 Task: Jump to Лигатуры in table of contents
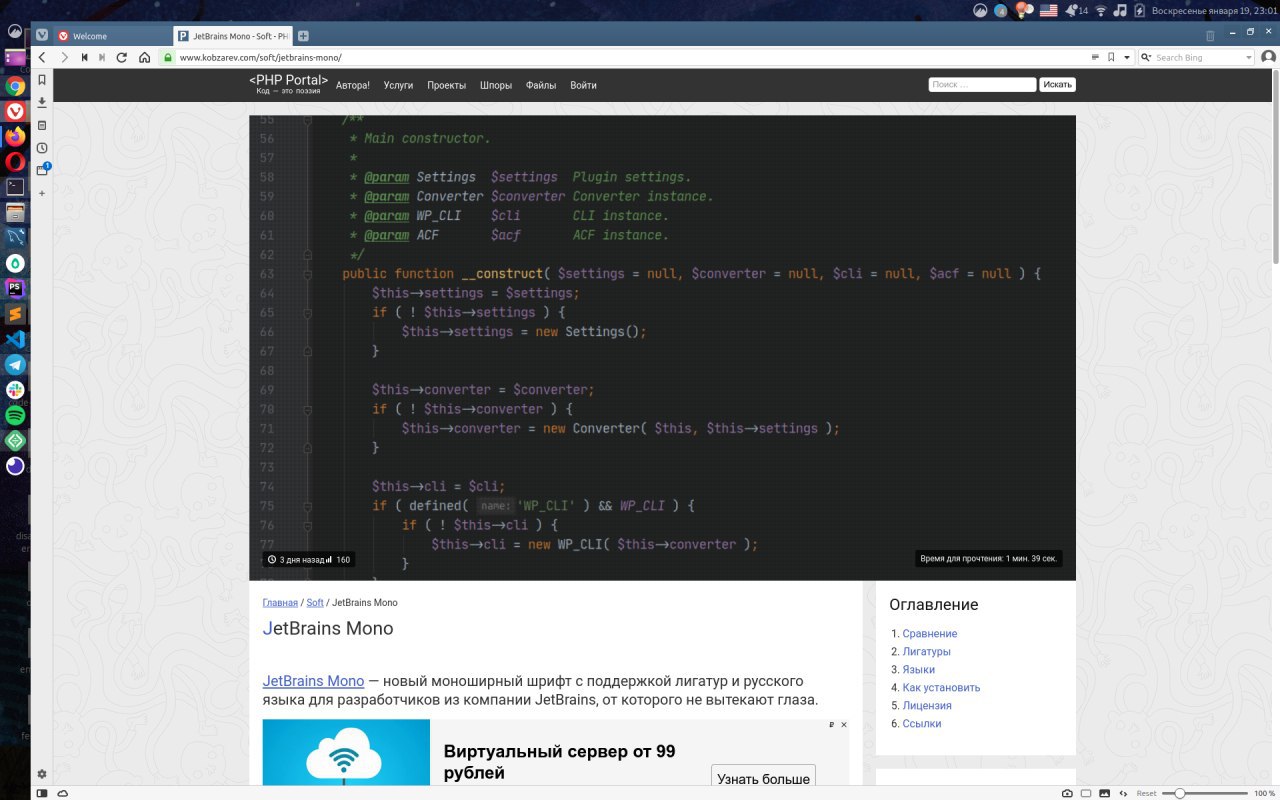[926, 652]
